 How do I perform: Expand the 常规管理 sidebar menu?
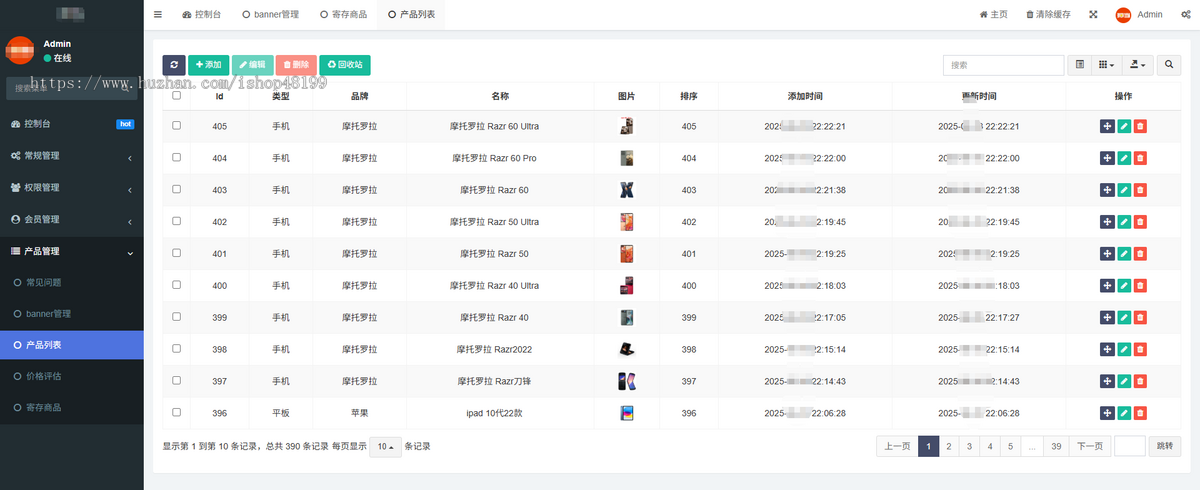[x=72, y=156]
